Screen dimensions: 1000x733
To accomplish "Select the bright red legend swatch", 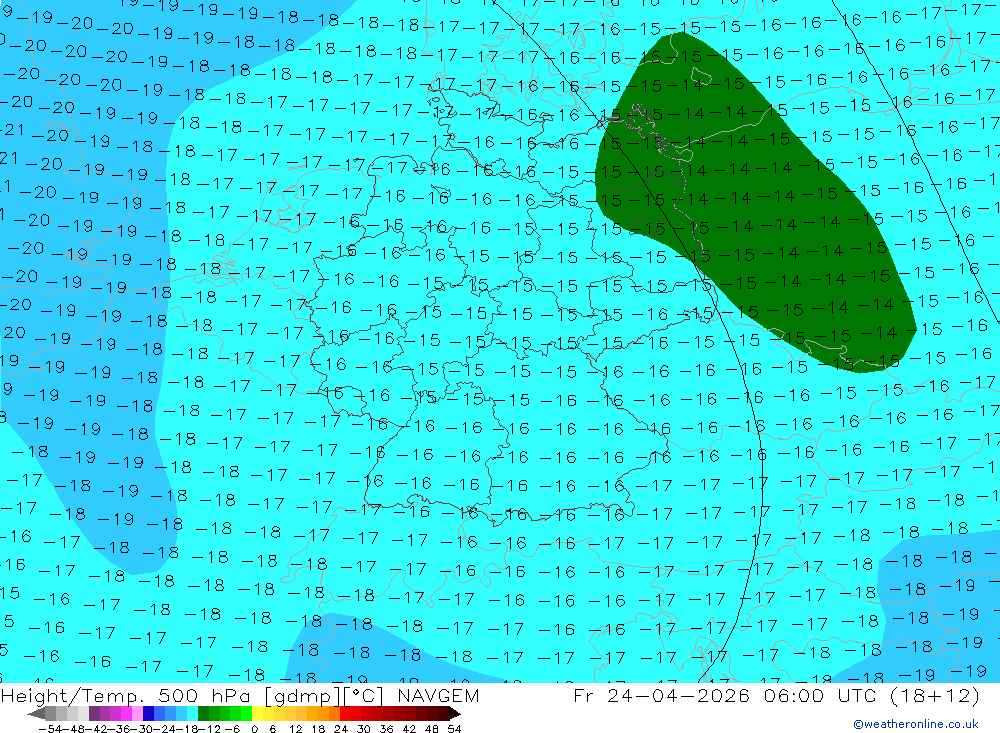I will click(345, 714).
